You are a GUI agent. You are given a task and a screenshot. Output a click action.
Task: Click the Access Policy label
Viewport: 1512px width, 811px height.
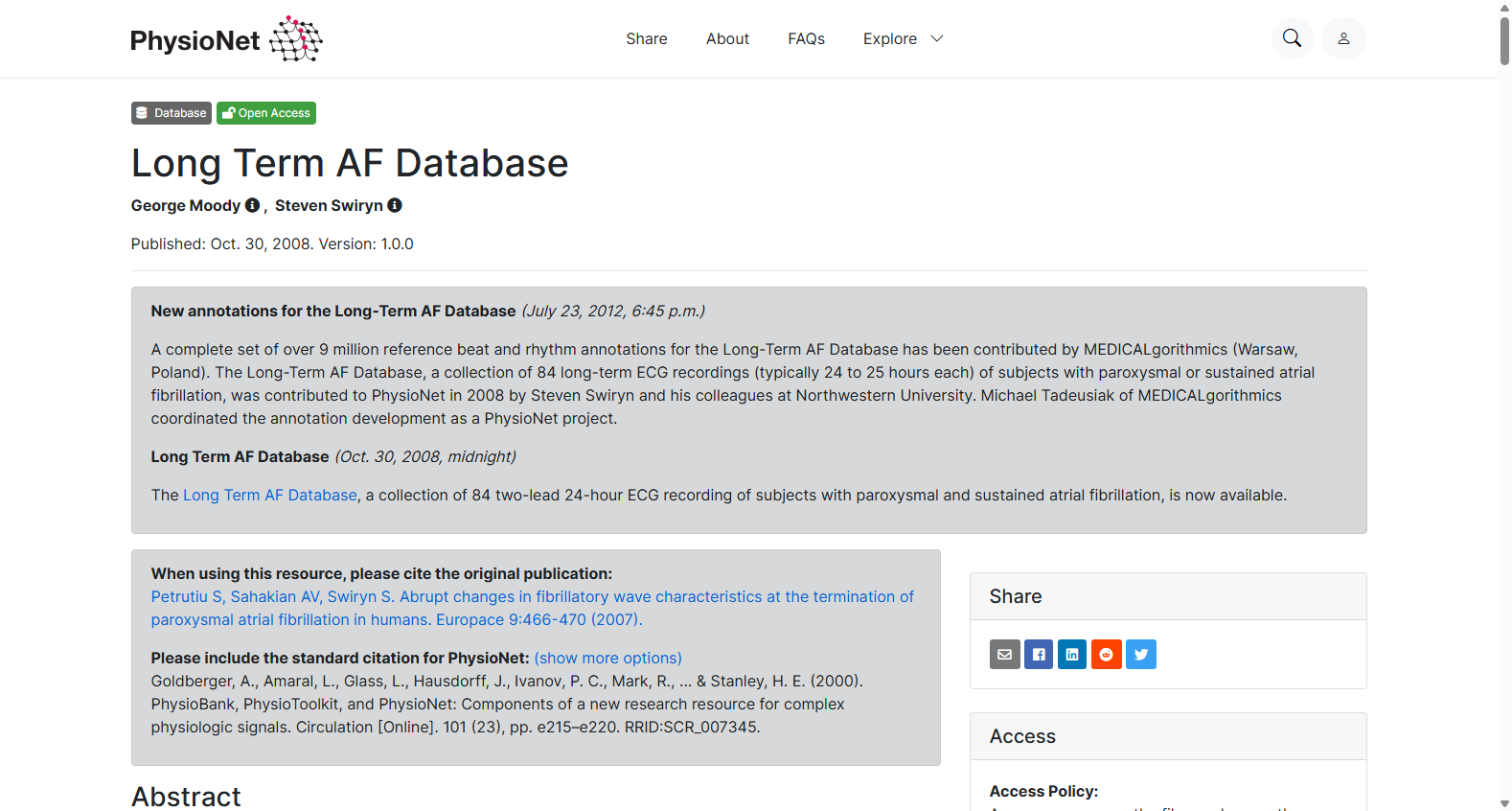(x=1043, y=791)
